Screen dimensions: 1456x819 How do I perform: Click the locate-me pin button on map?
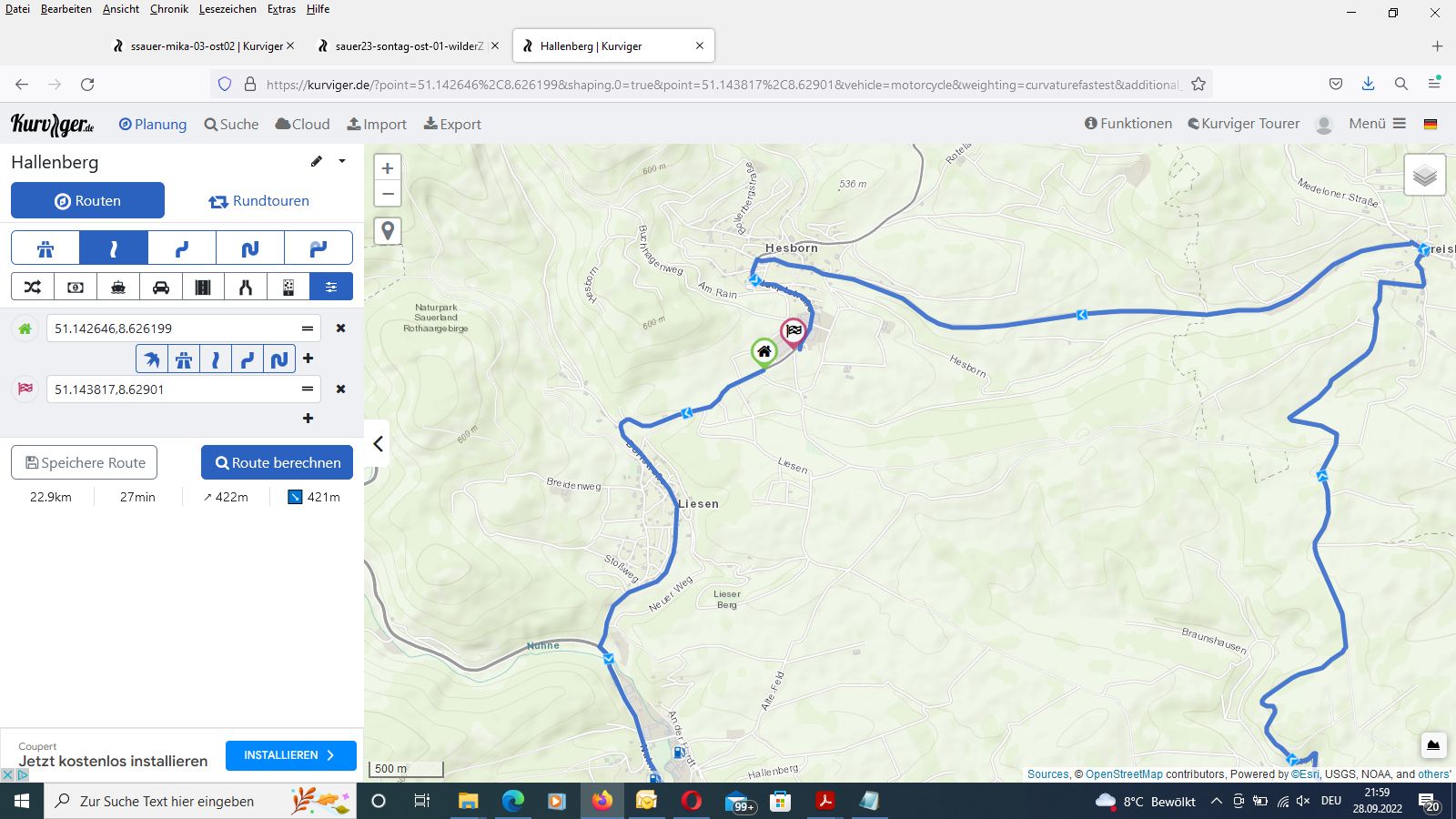[x=388, y=231]
